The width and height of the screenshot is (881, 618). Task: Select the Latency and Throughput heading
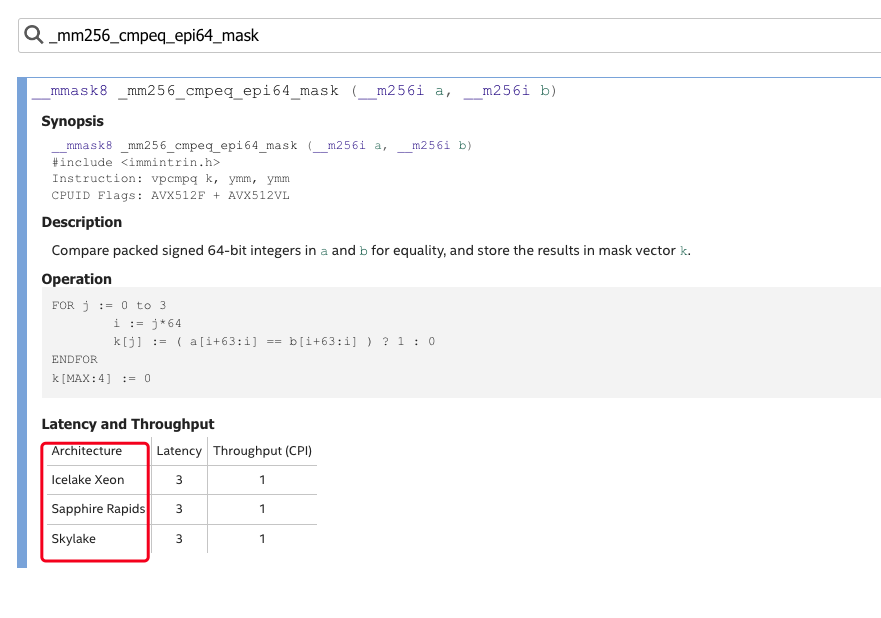(x=128, y=424)
